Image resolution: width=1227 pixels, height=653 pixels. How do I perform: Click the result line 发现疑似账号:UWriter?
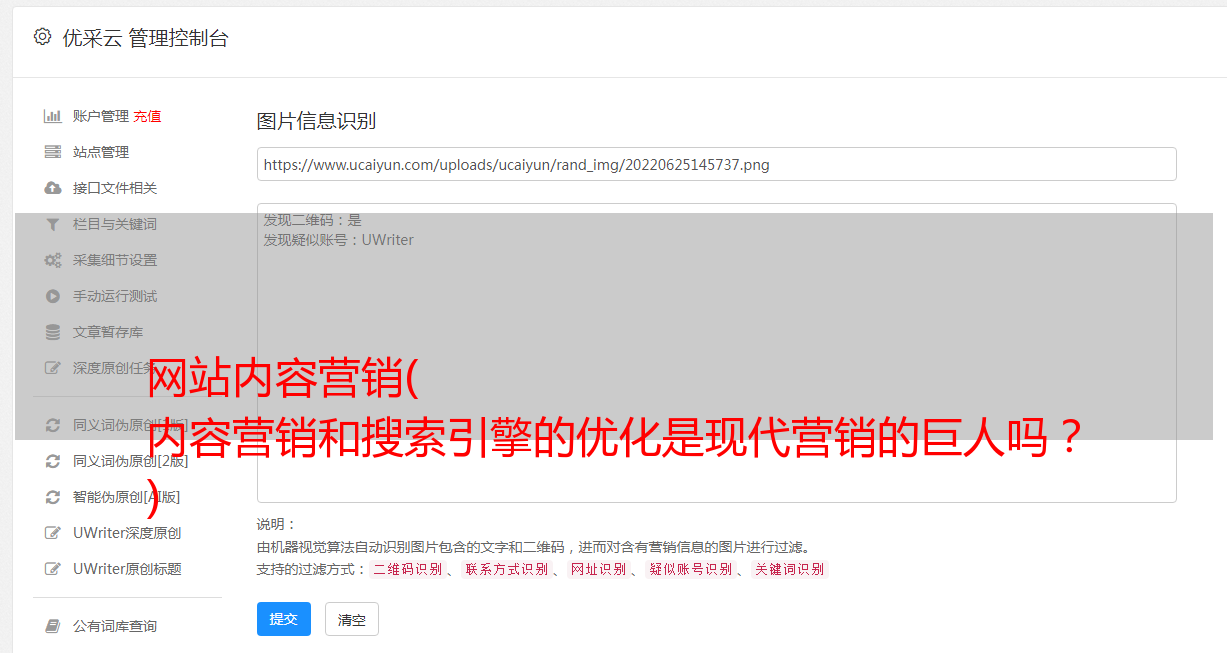point(339,240)
